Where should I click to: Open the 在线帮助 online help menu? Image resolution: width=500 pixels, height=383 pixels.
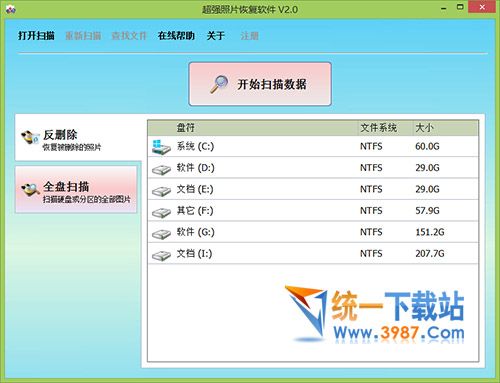point(176,35)
